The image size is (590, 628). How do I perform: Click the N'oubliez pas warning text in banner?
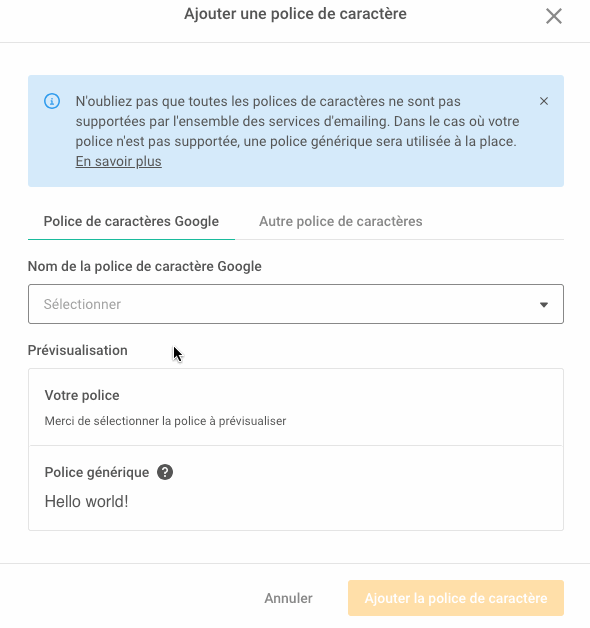[x=297, y=121]
